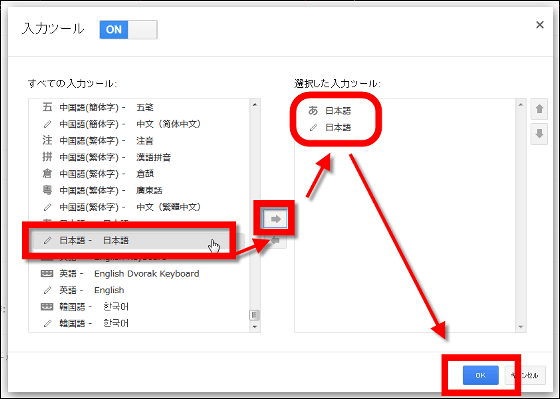Move selected input tool down
The height and width of the screenshot is (399, 560).
click(539, 134)
